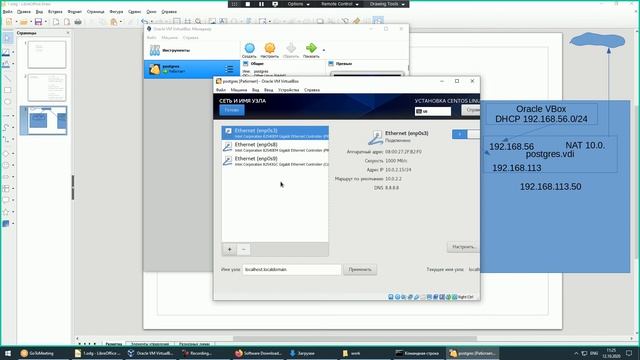The image size is (640, 360).
Task: Toggle the enp0s3 connection switch
Action: (x=466, y=134)
